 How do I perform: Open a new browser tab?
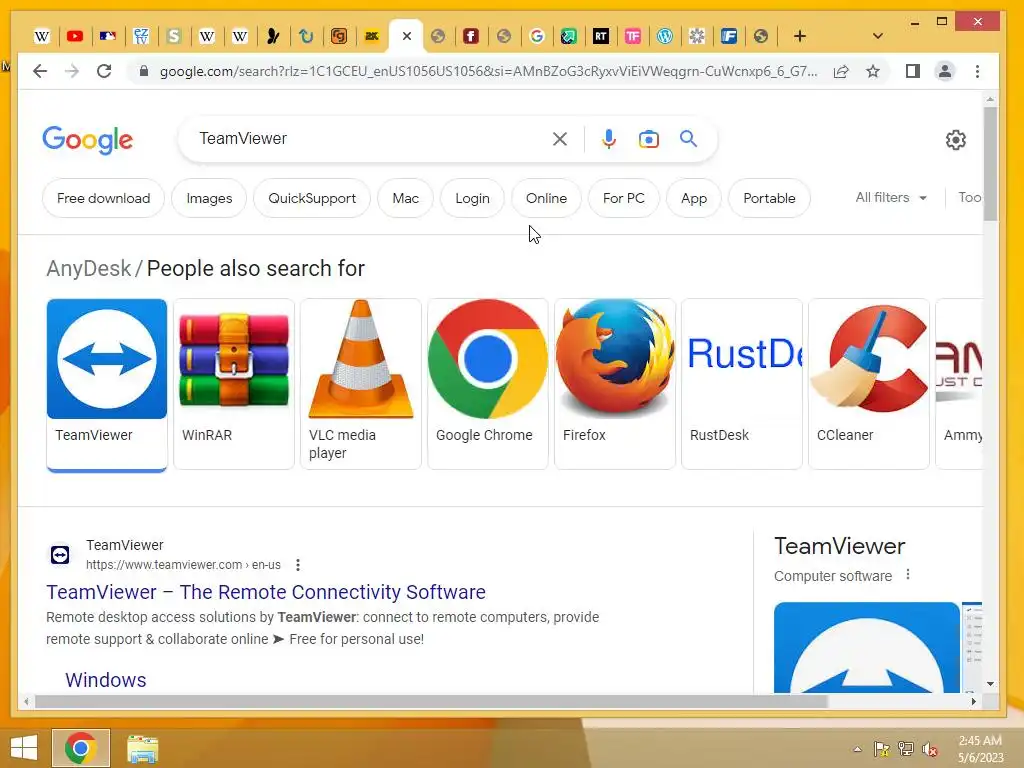click(x=799, y=36)
